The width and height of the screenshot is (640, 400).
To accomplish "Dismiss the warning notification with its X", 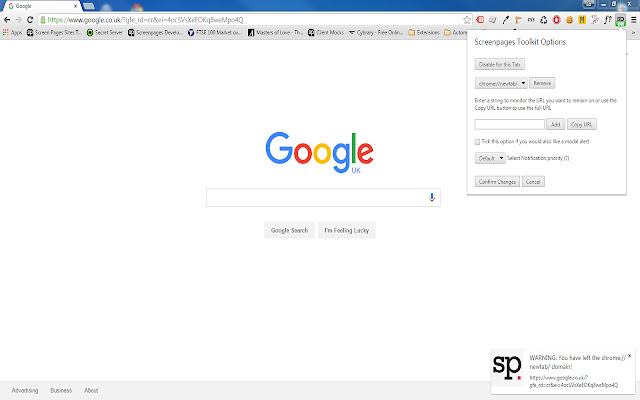I will coord(629,356).
